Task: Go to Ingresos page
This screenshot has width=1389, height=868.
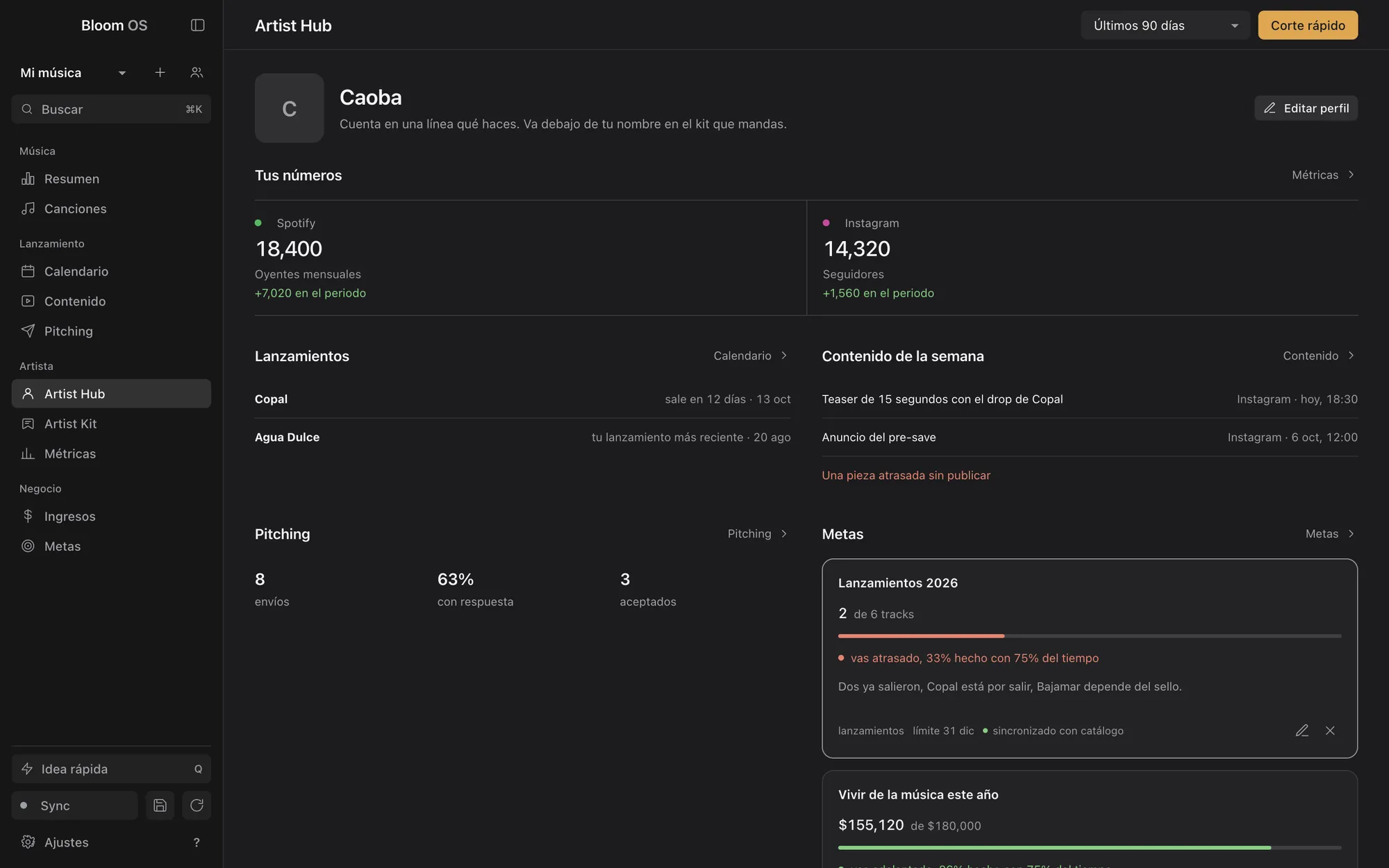Action: pyautogui.click(x=111, y=517)
